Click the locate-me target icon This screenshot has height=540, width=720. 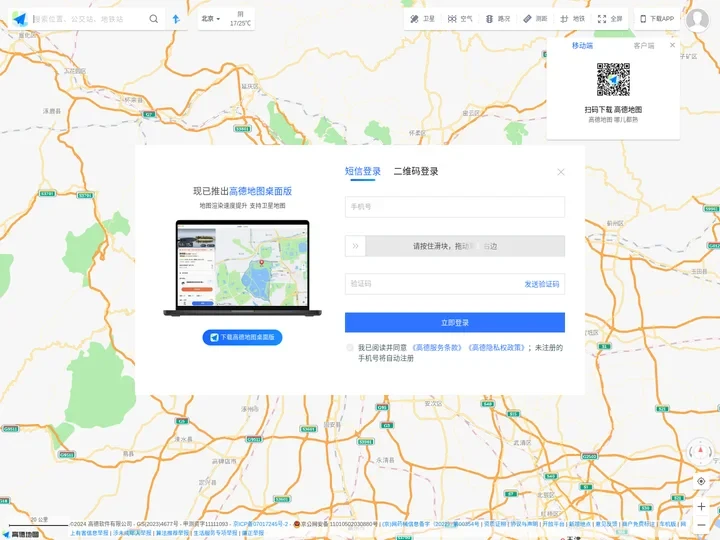[x=701, y=481]
